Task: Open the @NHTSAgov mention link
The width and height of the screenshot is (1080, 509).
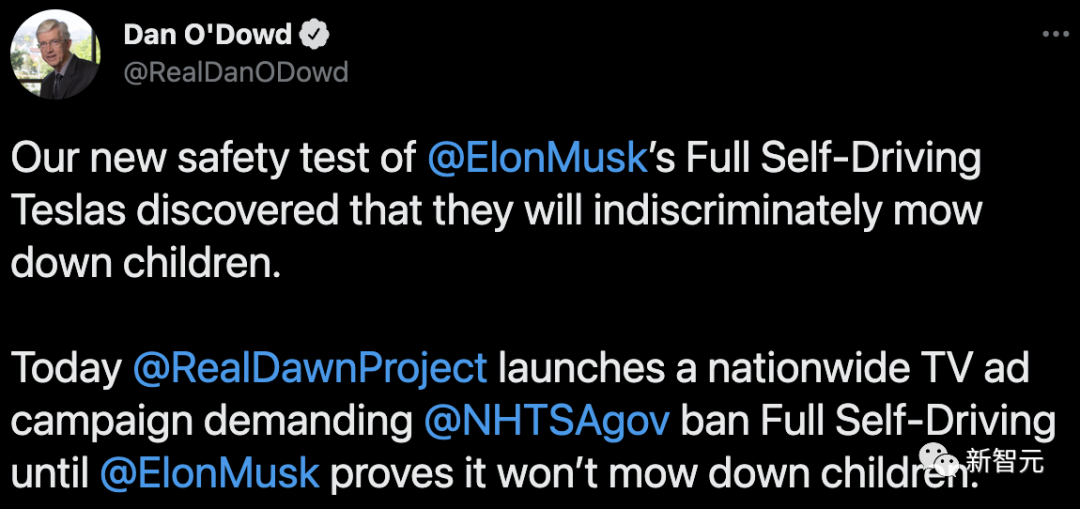Action: click(546, 420)
